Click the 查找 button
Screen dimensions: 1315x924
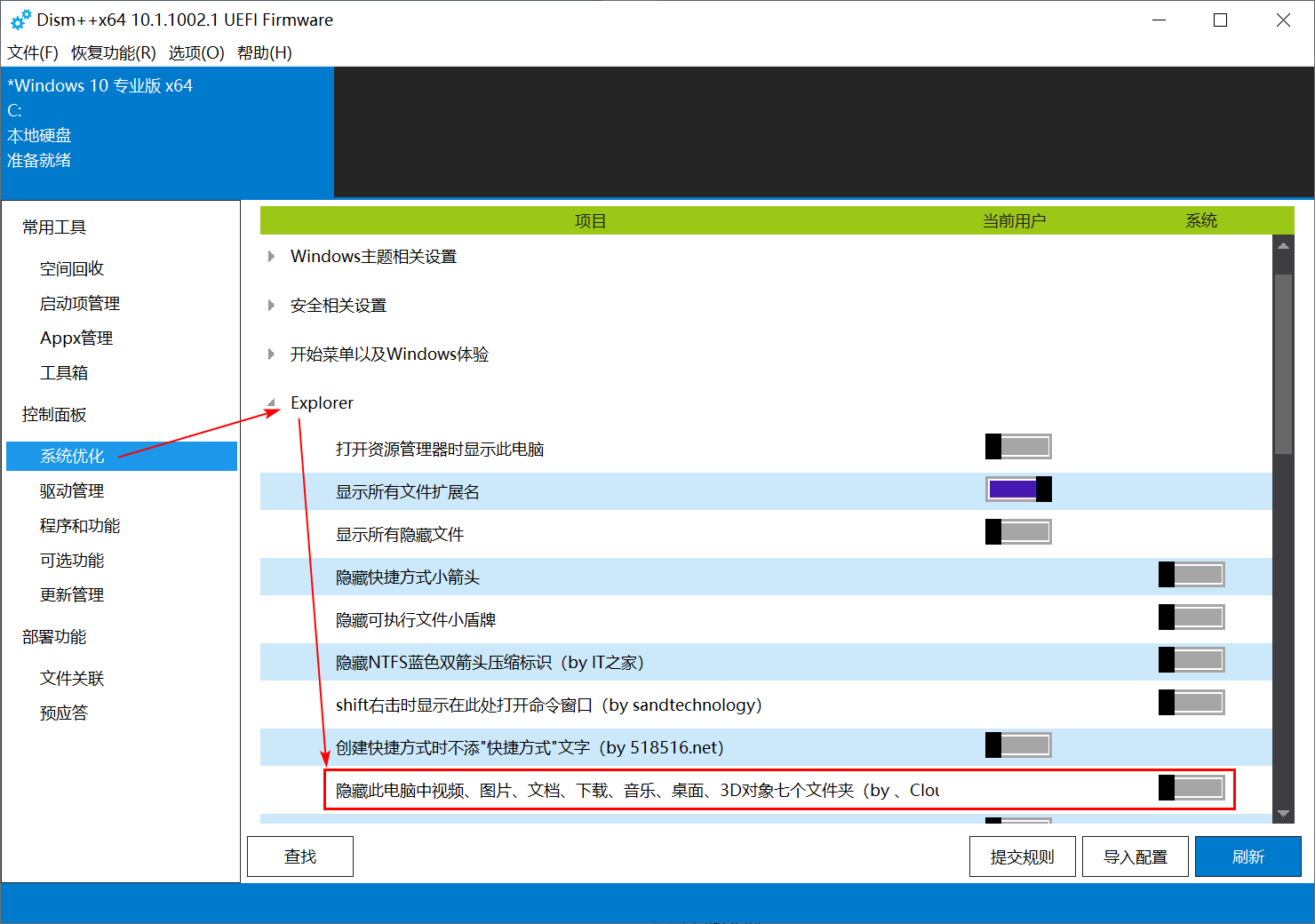point(300,856)
